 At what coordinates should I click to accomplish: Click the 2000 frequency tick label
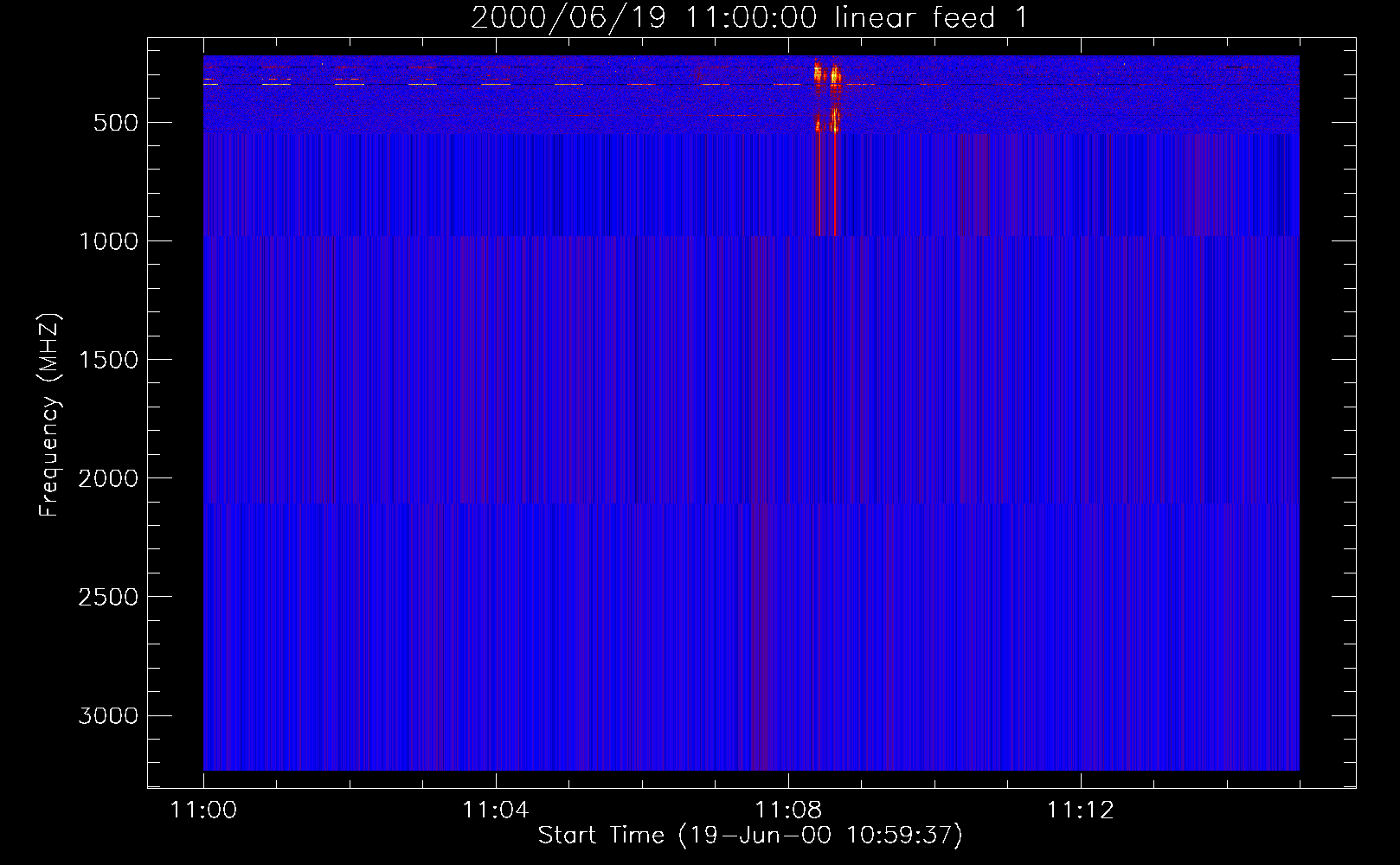[x=108, y=478]
